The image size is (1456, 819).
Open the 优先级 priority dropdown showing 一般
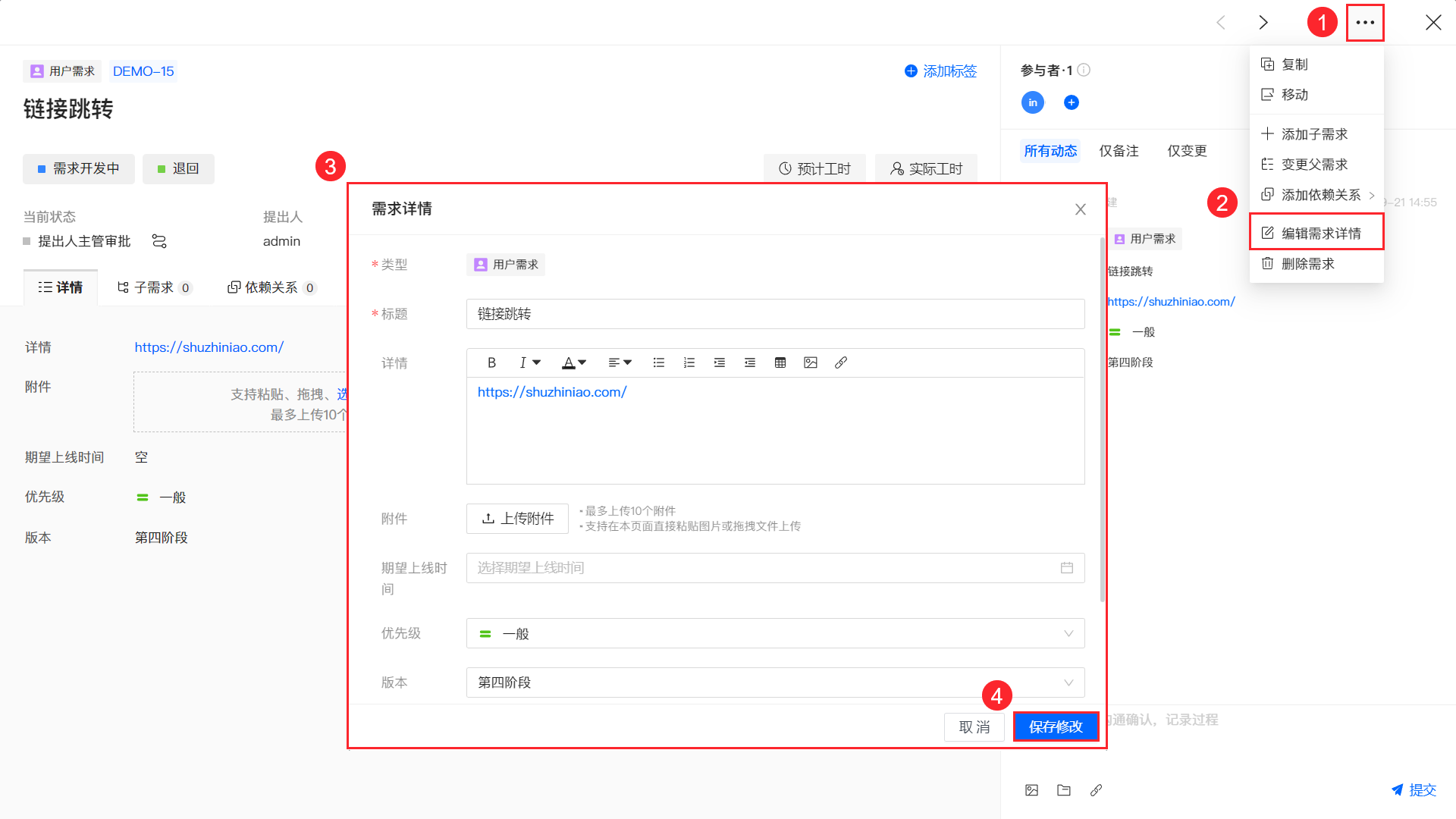(773, 633)
